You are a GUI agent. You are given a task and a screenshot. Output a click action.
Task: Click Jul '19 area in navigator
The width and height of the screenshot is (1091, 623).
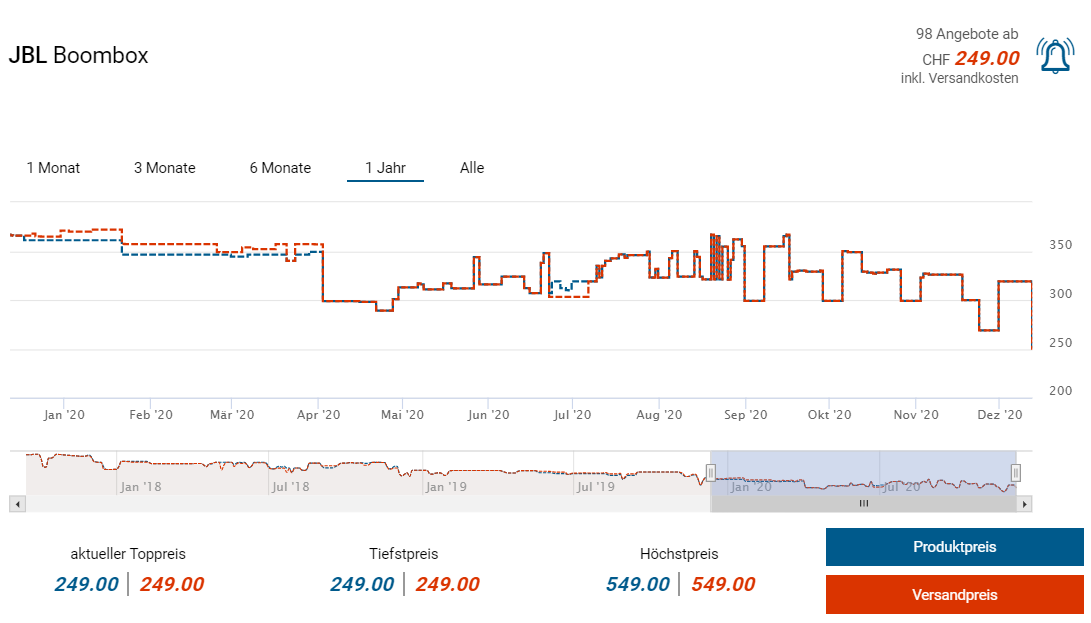click(x=595, y=487)
